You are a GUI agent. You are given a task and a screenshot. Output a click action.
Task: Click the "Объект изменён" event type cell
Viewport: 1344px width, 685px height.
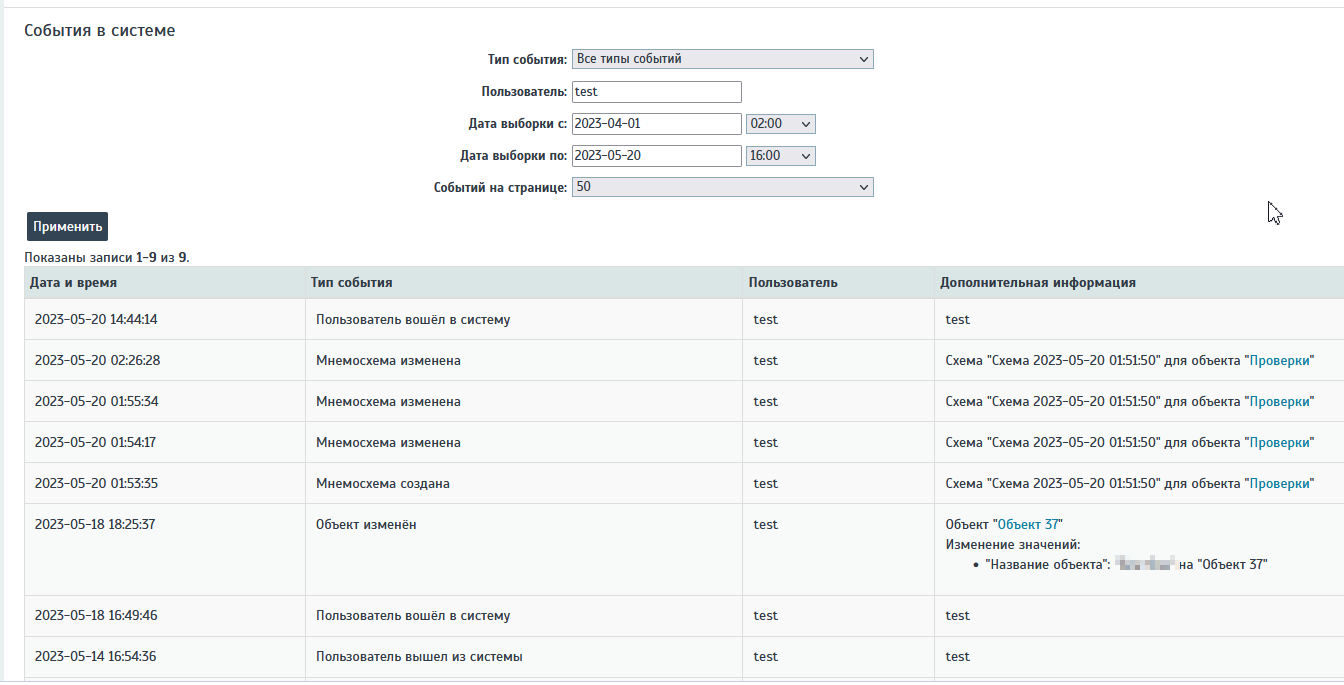366,525
